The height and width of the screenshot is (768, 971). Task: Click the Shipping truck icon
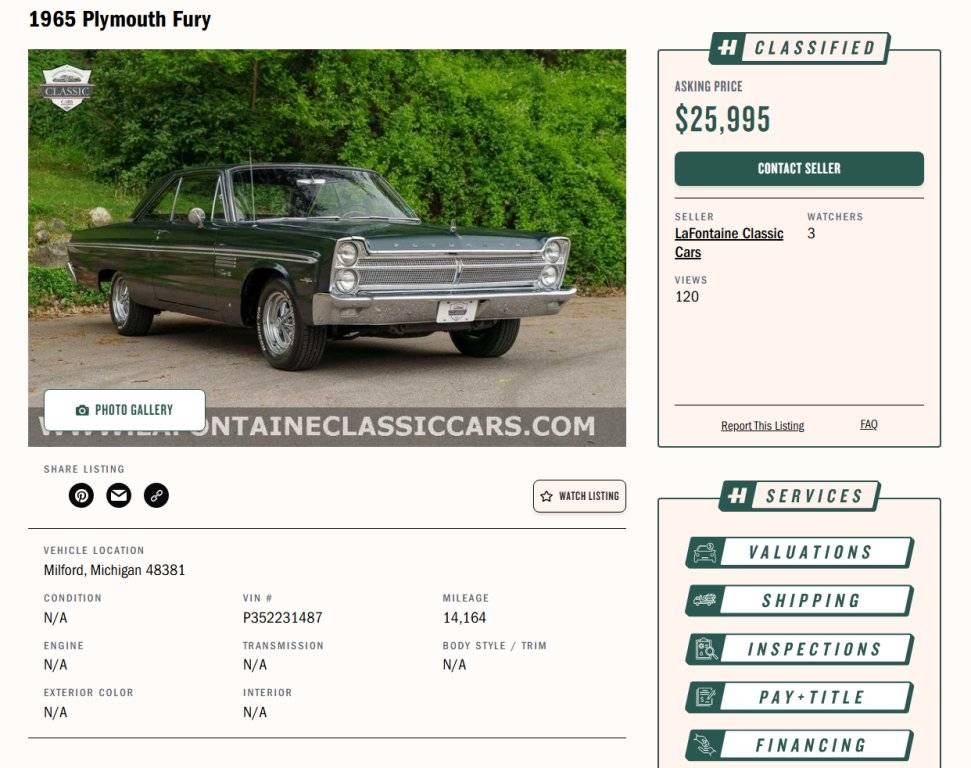tap(707, 600)
